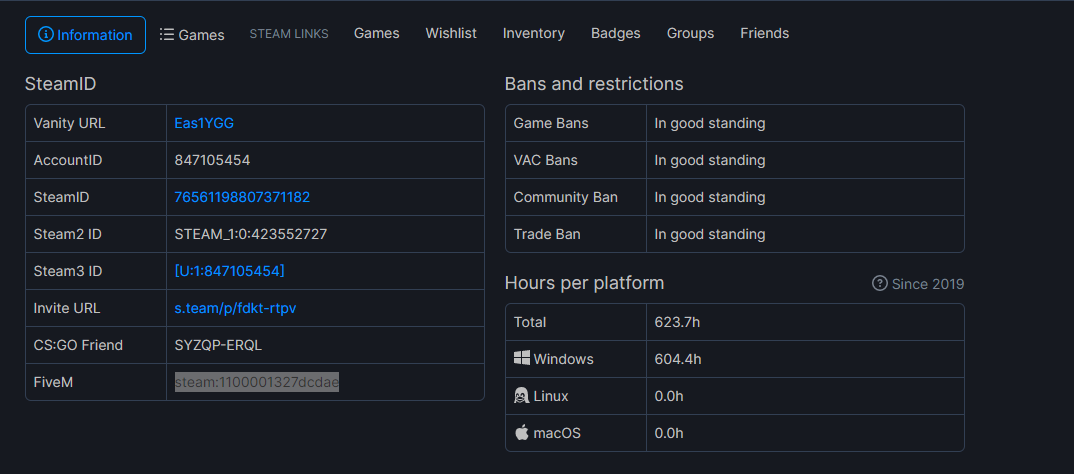The width and height of the screenshot is (1074, 474).
Task: Click the list icon beside Games tab
Action: coord(166,34)
